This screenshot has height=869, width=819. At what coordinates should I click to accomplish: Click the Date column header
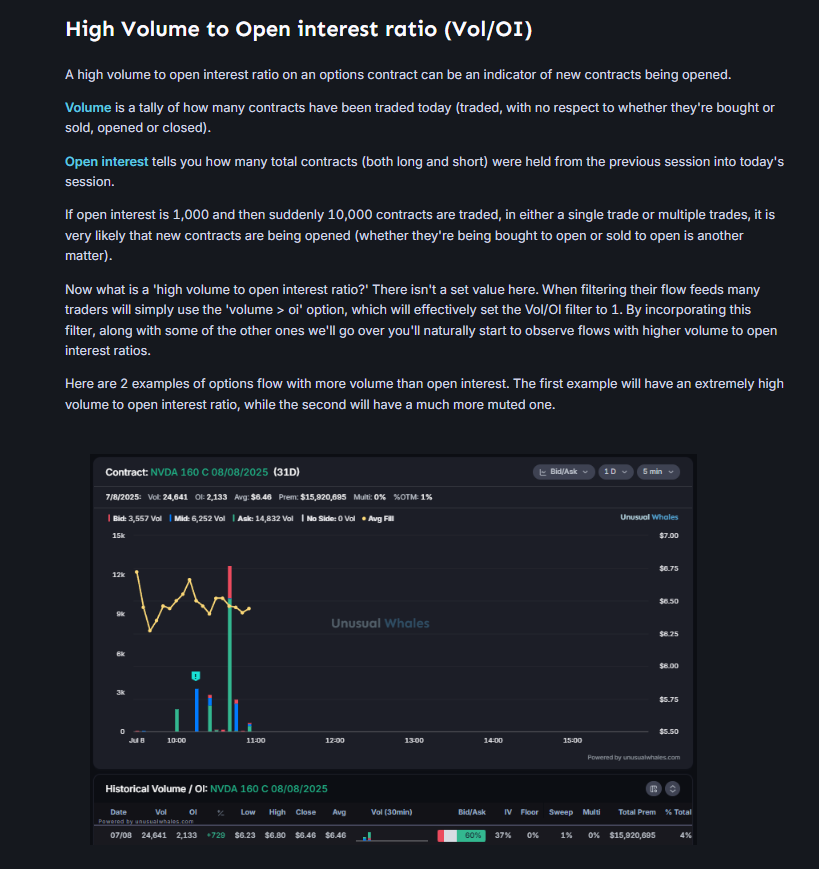(x=119, y=812)
